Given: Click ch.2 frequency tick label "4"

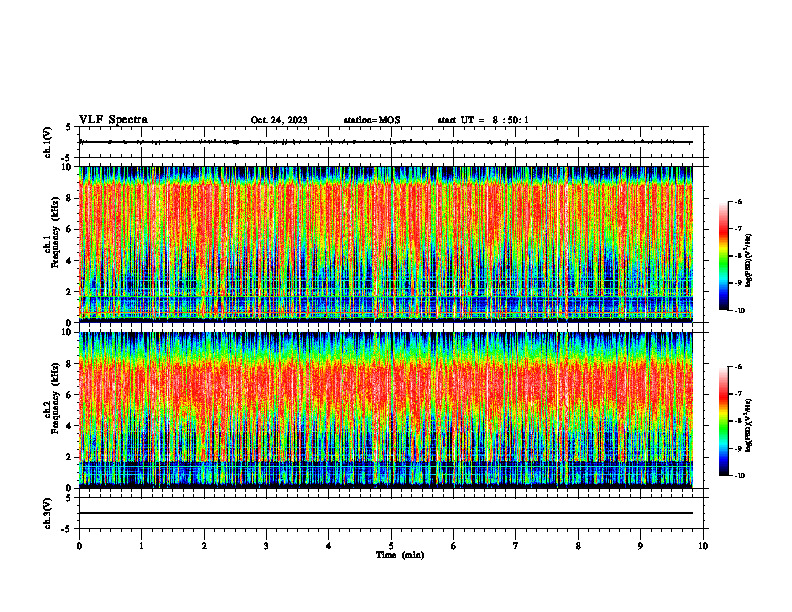Looking at the screenshot, I should 69,426.
